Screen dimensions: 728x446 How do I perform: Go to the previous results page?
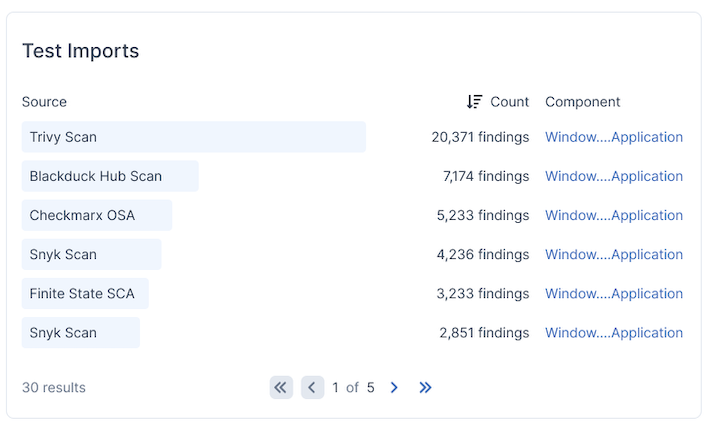[x=312, y=388]
